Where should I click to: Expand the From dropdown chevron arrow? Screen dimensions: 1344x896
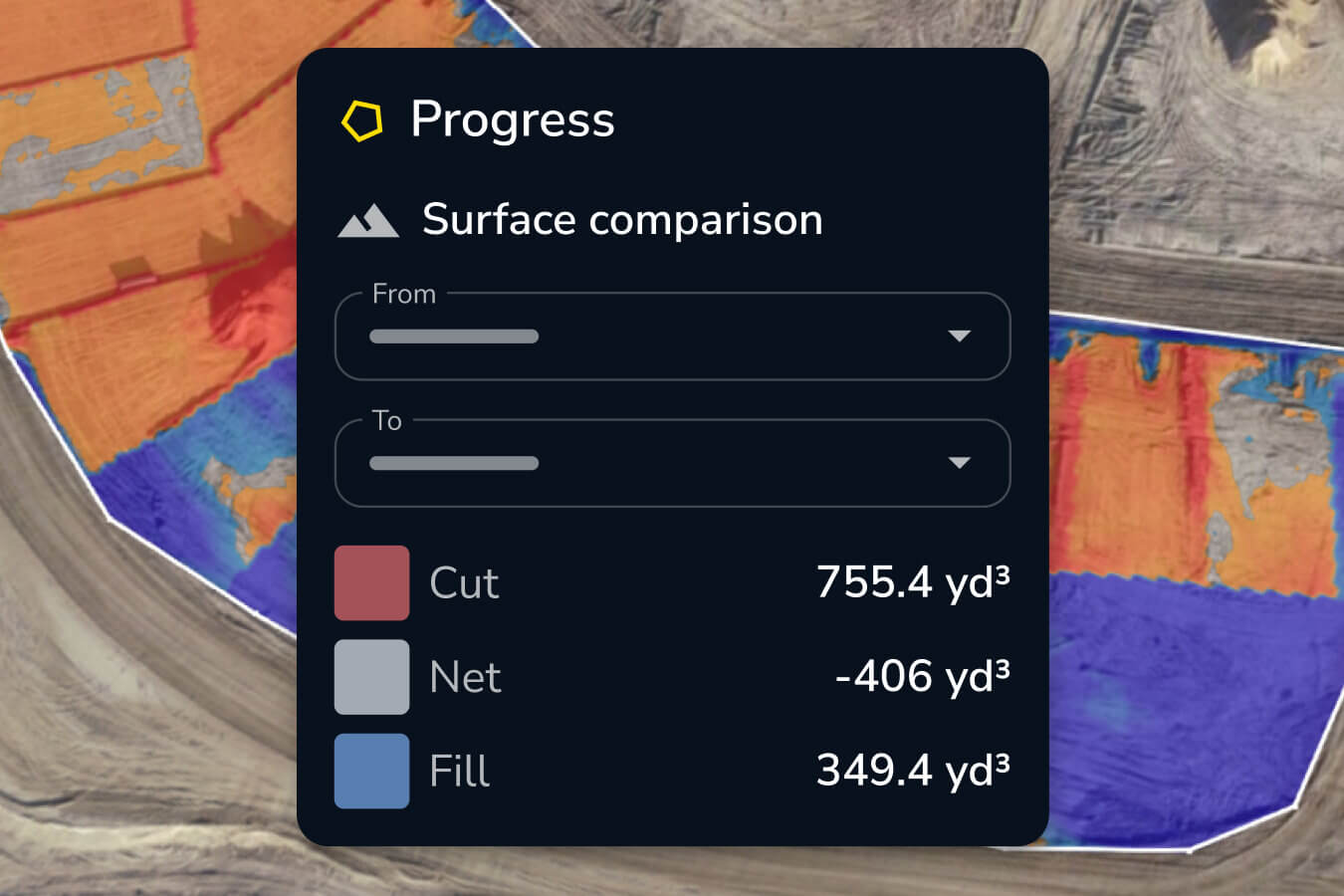tap(960, 336)
